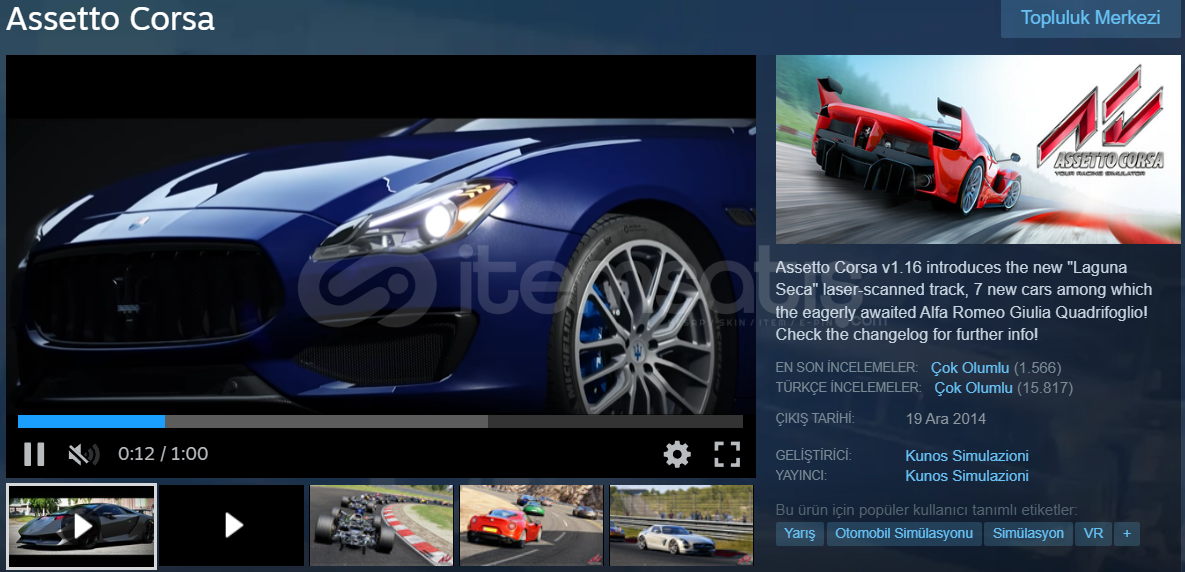This screenshot has height=572, width=1185.
Task: Open developer Kunos Simulazioni link
Action: [967, 456]
